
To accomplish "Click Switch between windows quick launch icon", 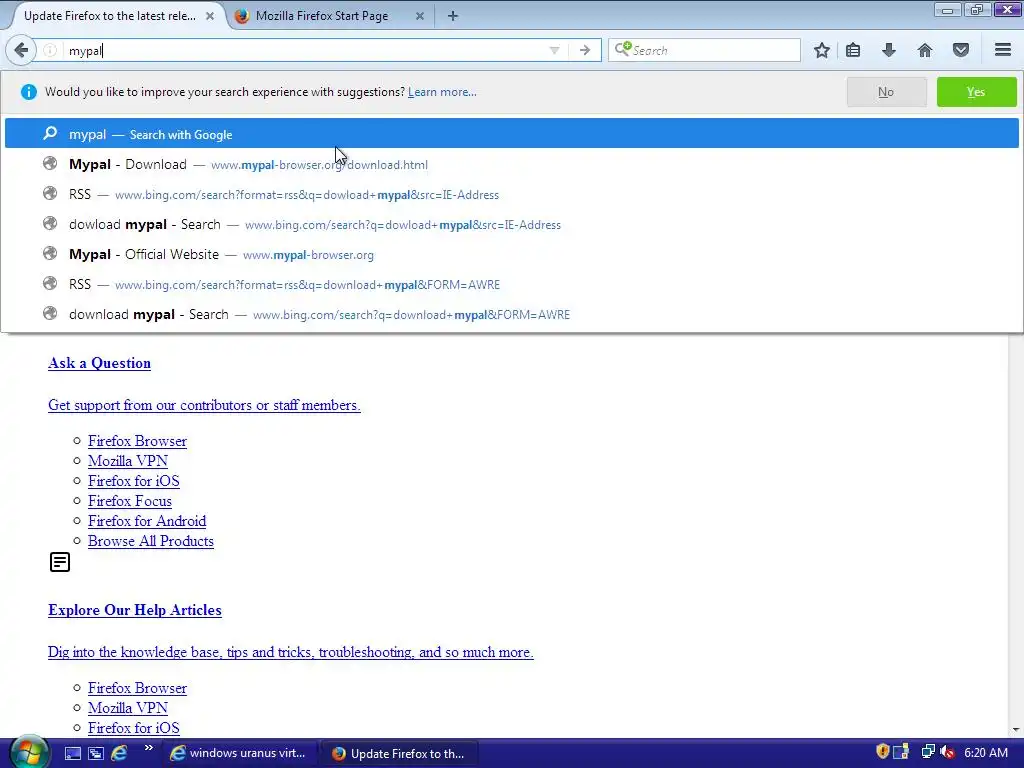I will (x=95, y=754).
